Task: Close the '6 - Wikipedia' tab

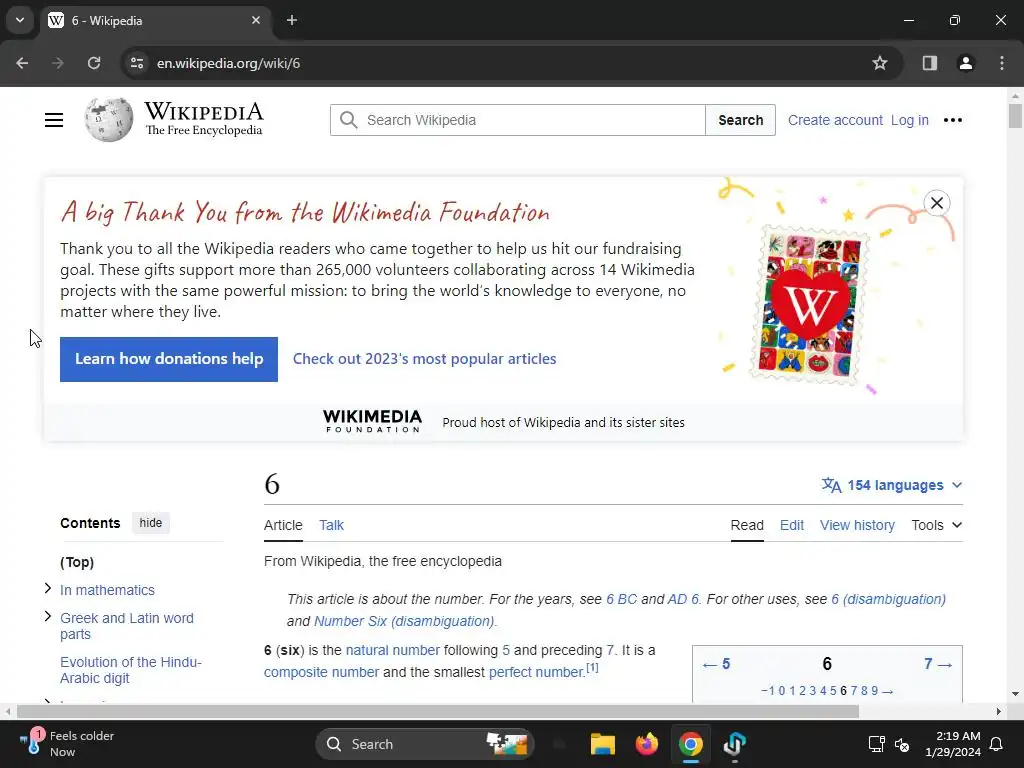Action: coord(256,20)
